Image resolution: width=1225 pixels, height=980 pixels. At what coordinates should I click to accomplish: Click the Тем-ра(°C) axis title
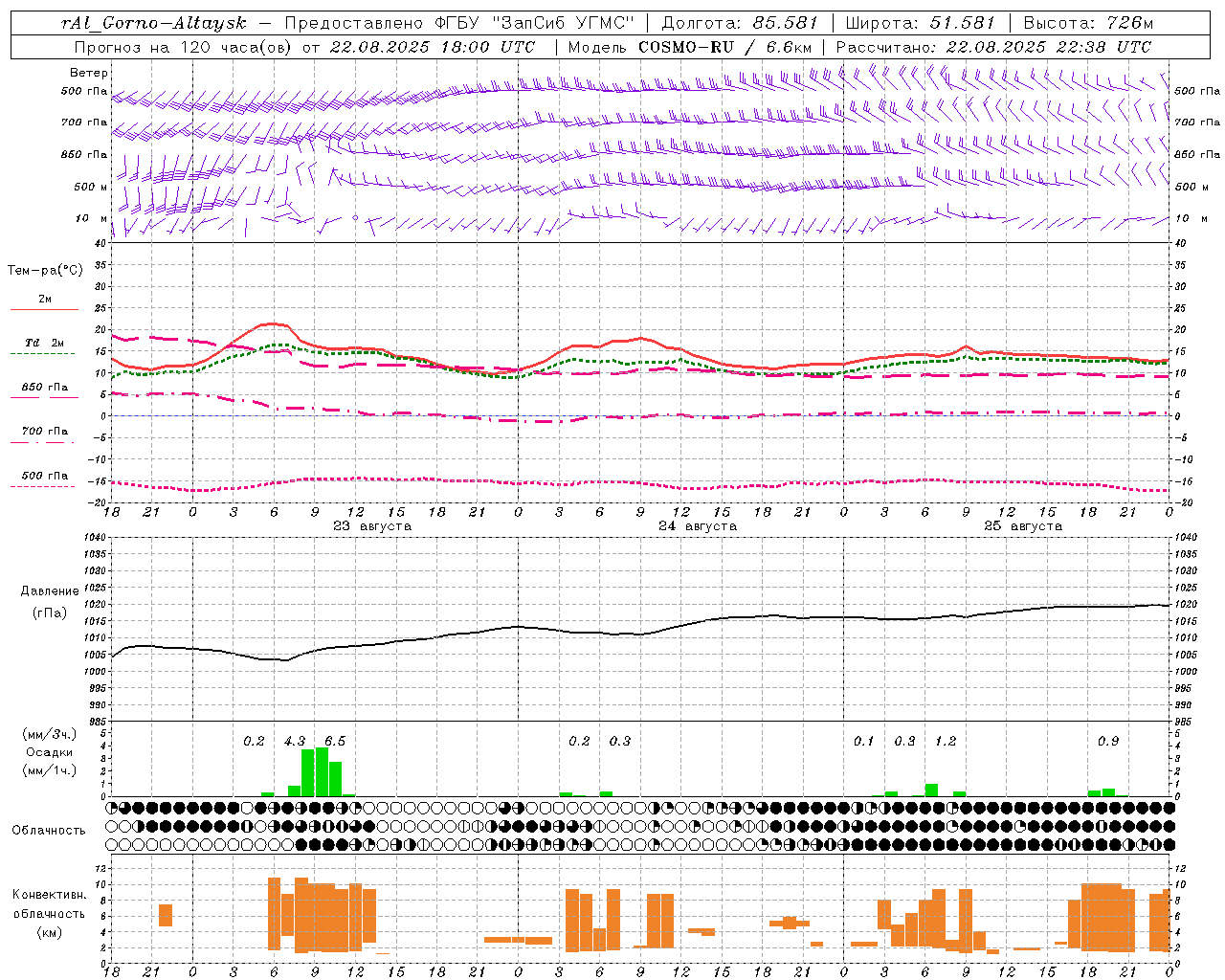[x=45, y=271]
